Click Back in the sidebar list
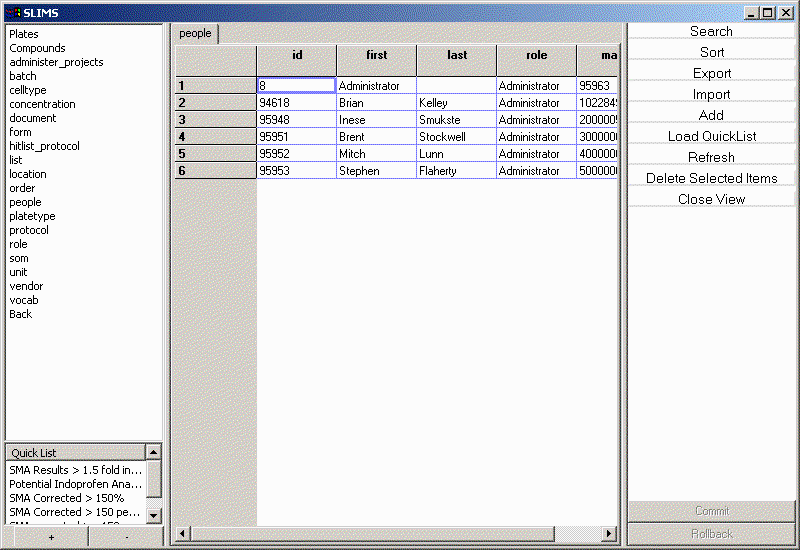800x550 pixels. (x=21, y=314)
